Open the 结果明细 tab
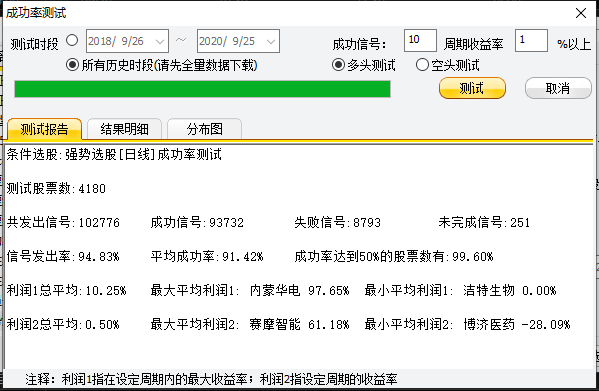Screen dimensions: 599x391 [125, 129]
